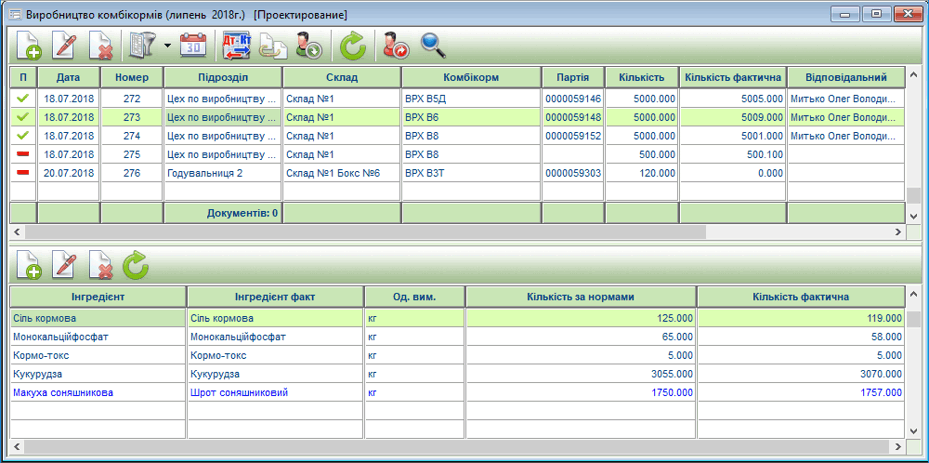Toggle red dash status of document 275

[x=23, y=155]
